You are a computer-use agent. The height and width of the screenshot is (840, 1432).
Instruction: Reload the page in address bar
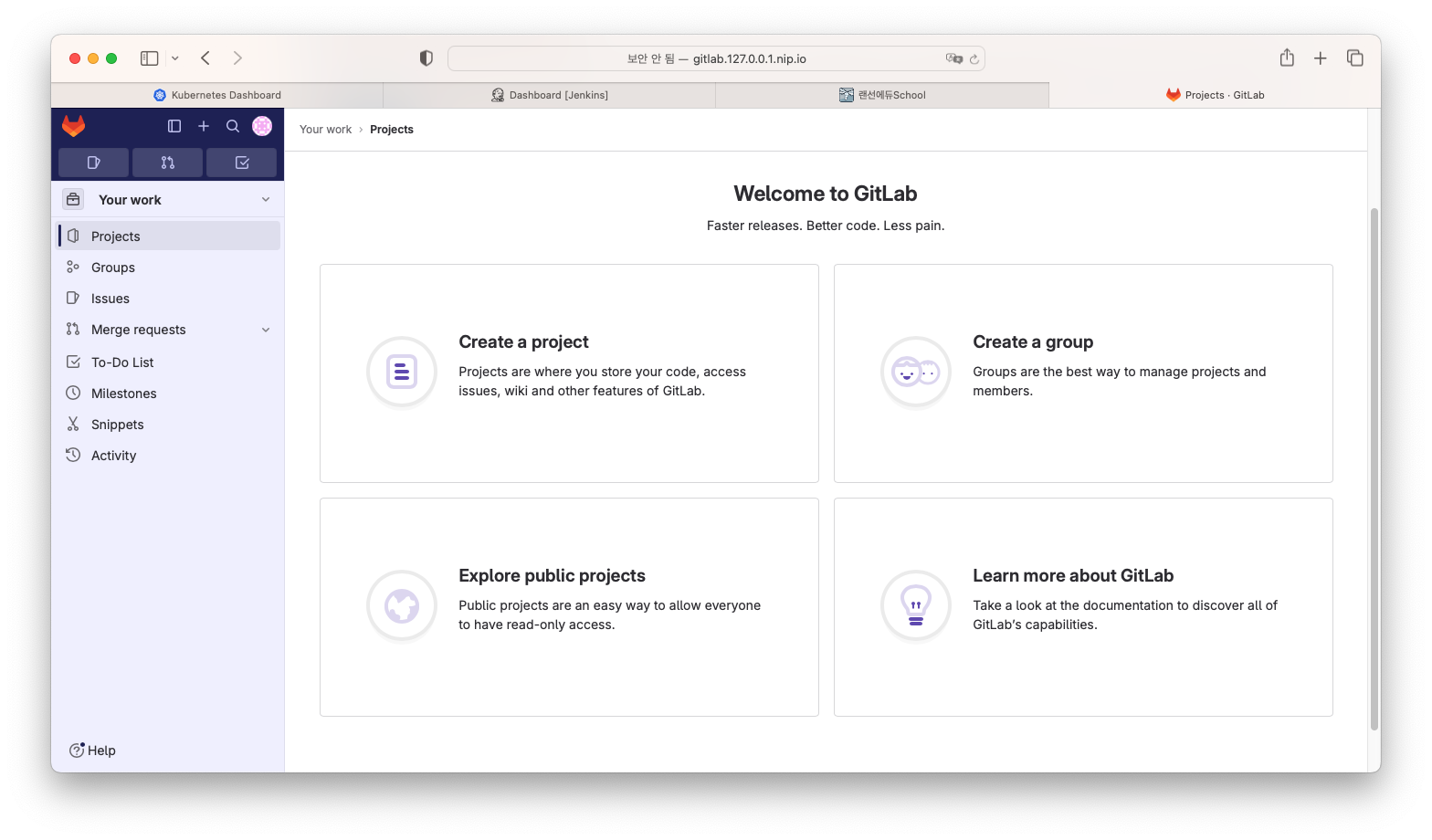pyautogui.click(x=974, y=58)
